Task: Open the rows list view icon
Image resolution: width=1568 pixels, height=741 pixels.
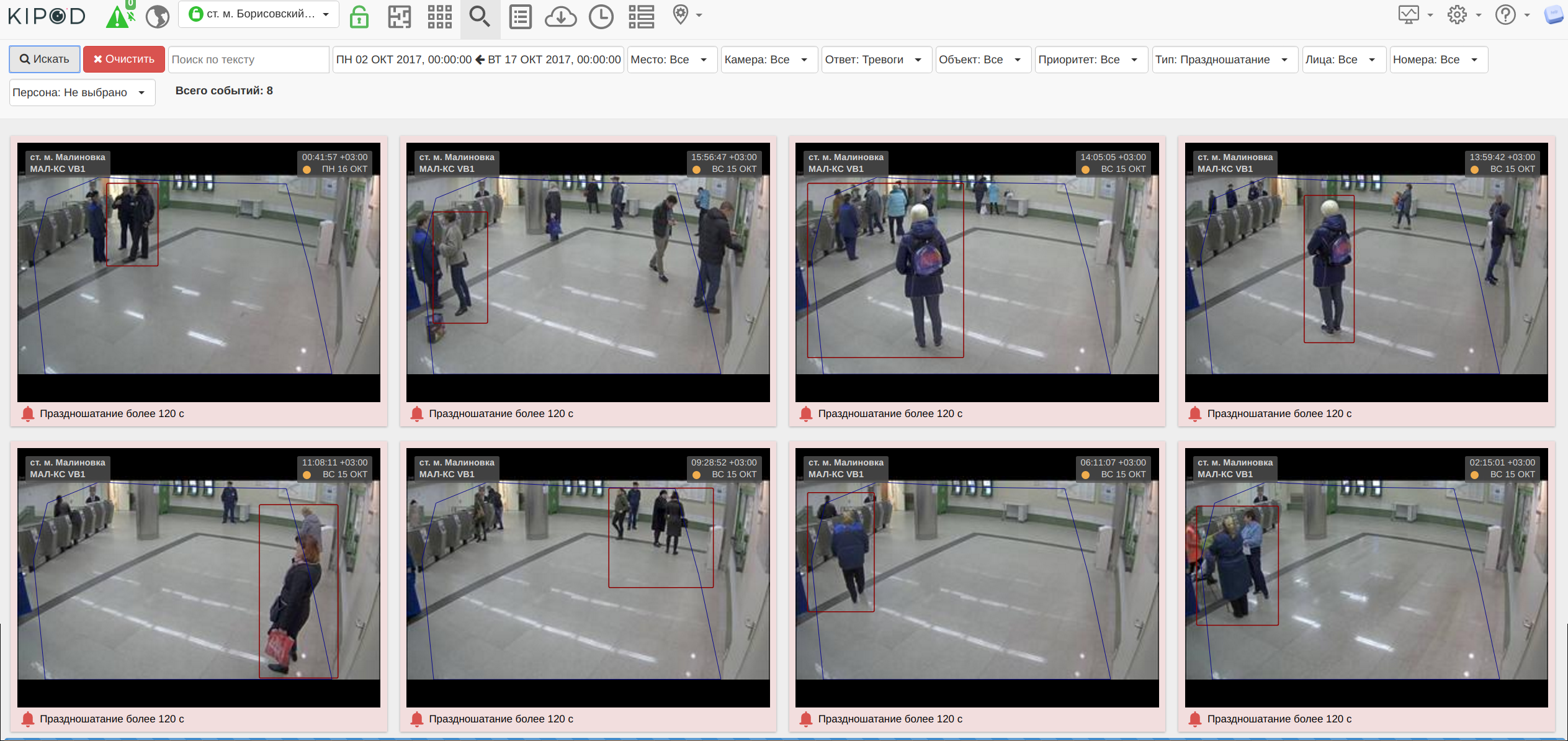Action: pyautogui.click(x=641, y=17)
